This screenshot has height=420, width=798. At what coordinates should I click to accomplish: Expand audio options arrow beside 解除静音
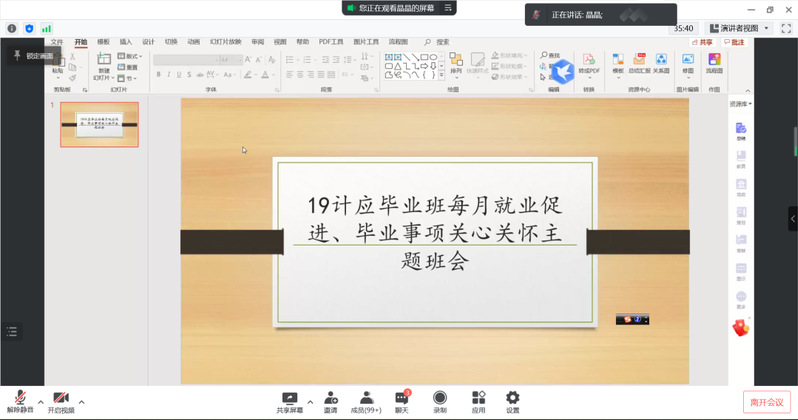[x=39, y=402]
